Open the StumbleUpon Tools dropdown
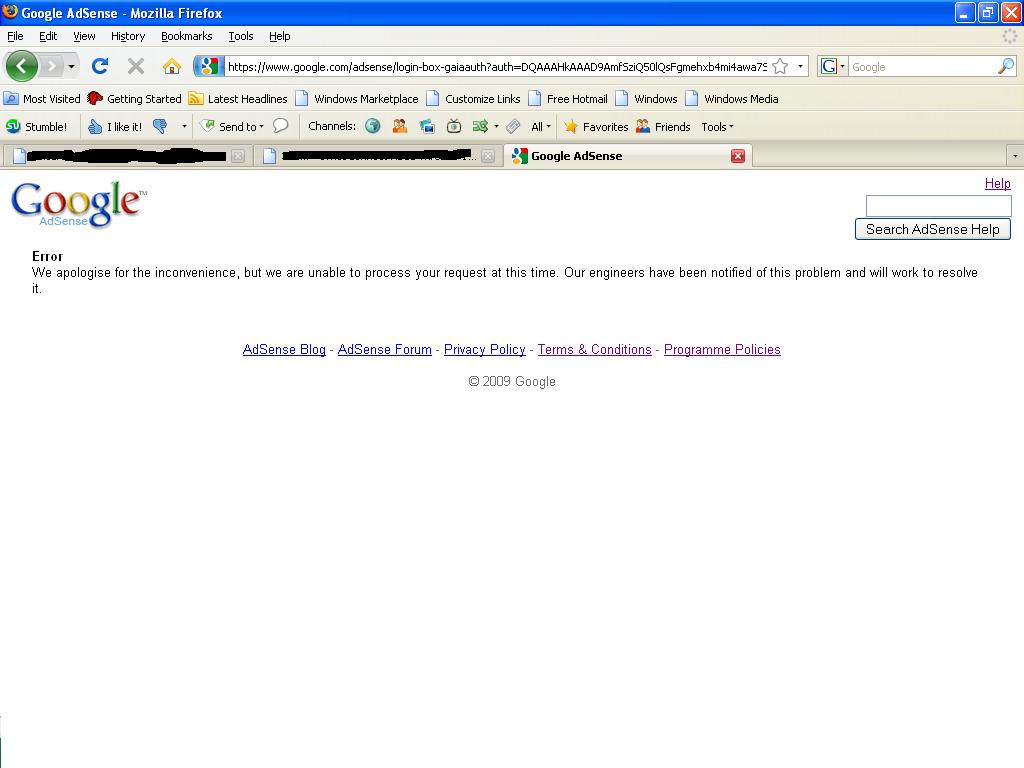The width and height of the screenshot is (1024, 768). pos(717,127)
